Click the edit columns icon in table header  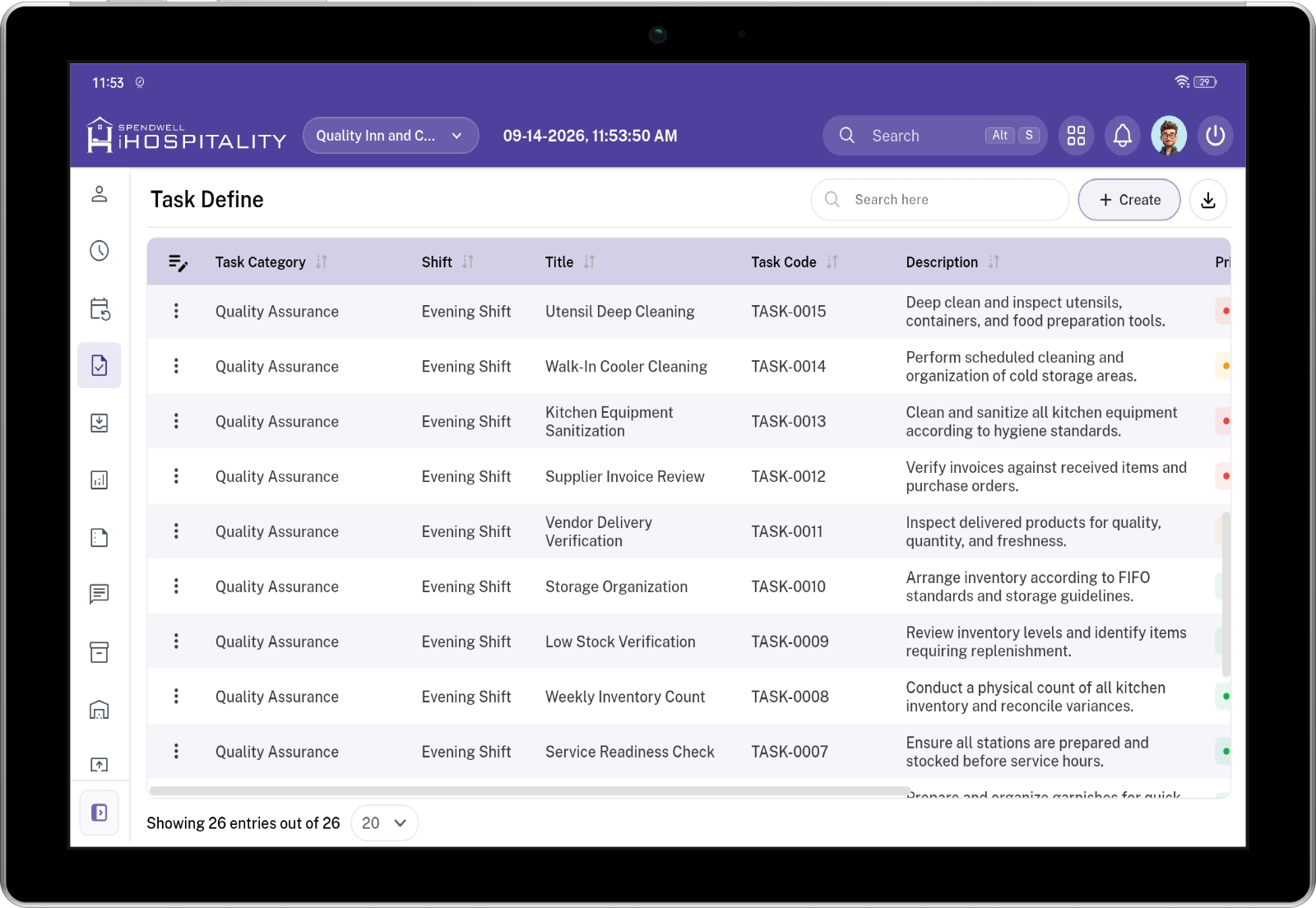pos(178,262)
